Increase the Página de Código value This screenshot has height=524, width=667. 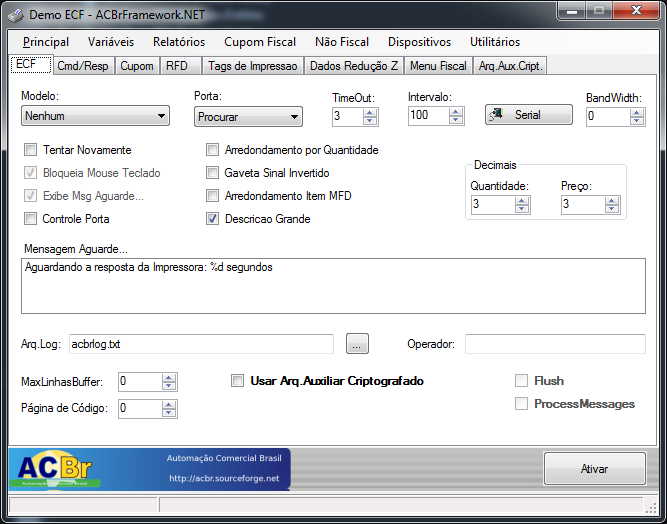(169, 404)
